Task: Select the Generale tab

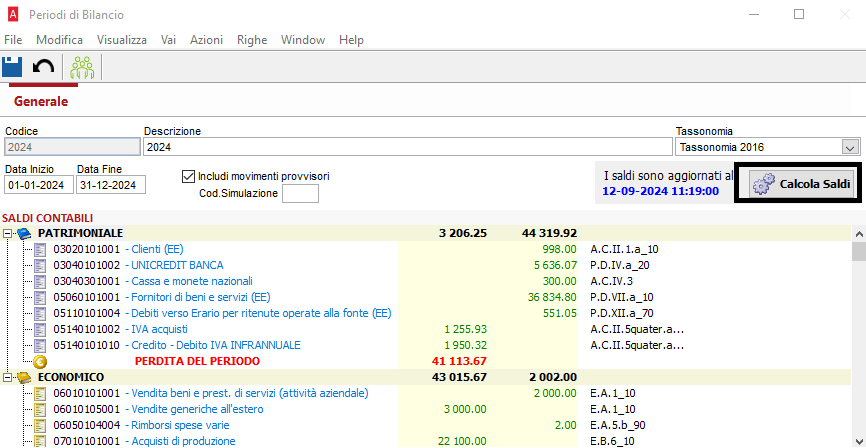Action: [x=41, y=102]
